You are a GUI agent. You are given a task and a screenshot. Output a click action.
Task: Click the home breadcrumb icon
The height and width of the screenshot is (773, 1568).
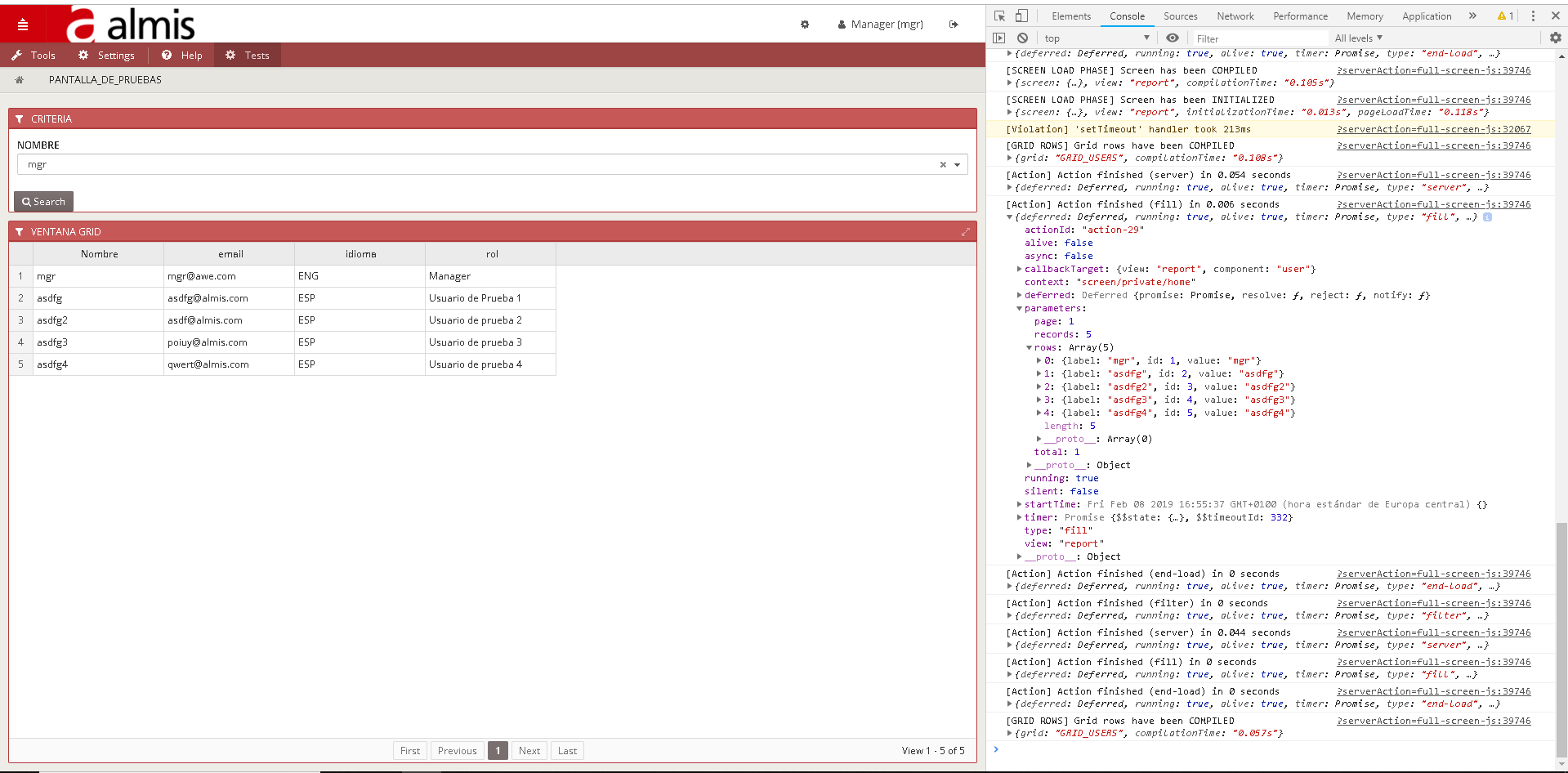tap(20, 80)
